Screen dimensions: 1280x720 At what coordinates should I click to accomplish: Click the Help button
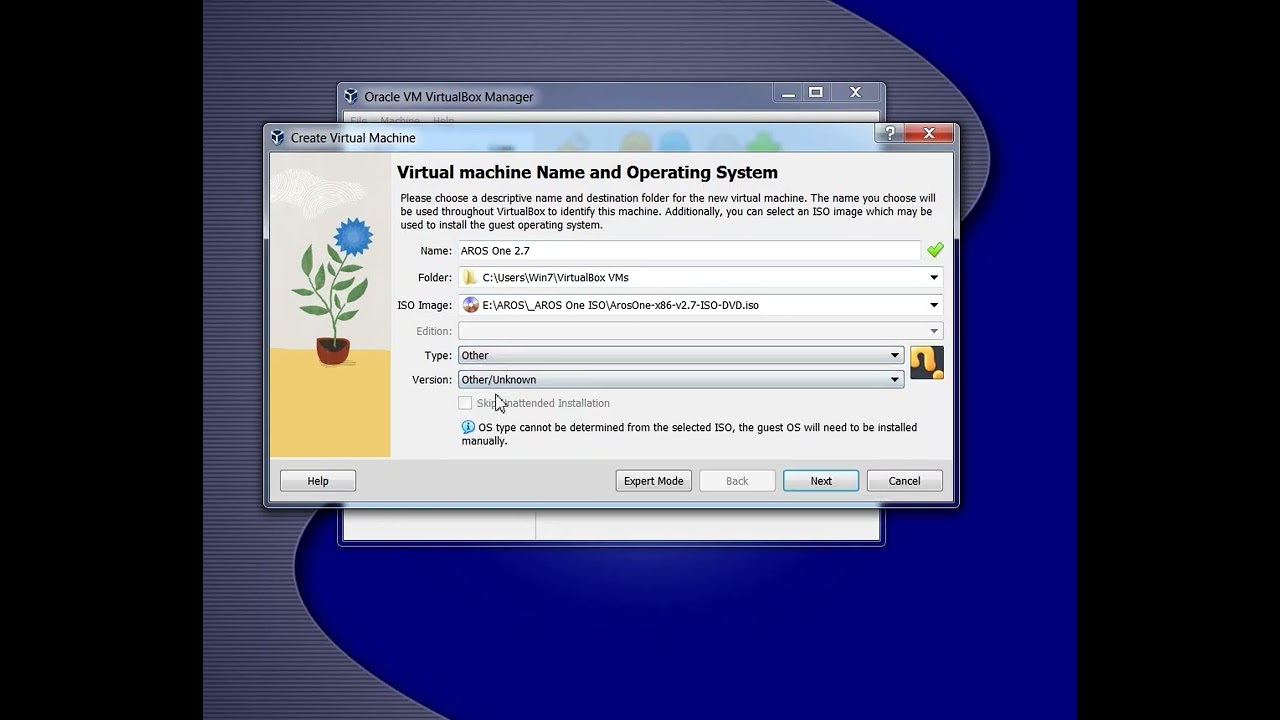click(318, 481)
